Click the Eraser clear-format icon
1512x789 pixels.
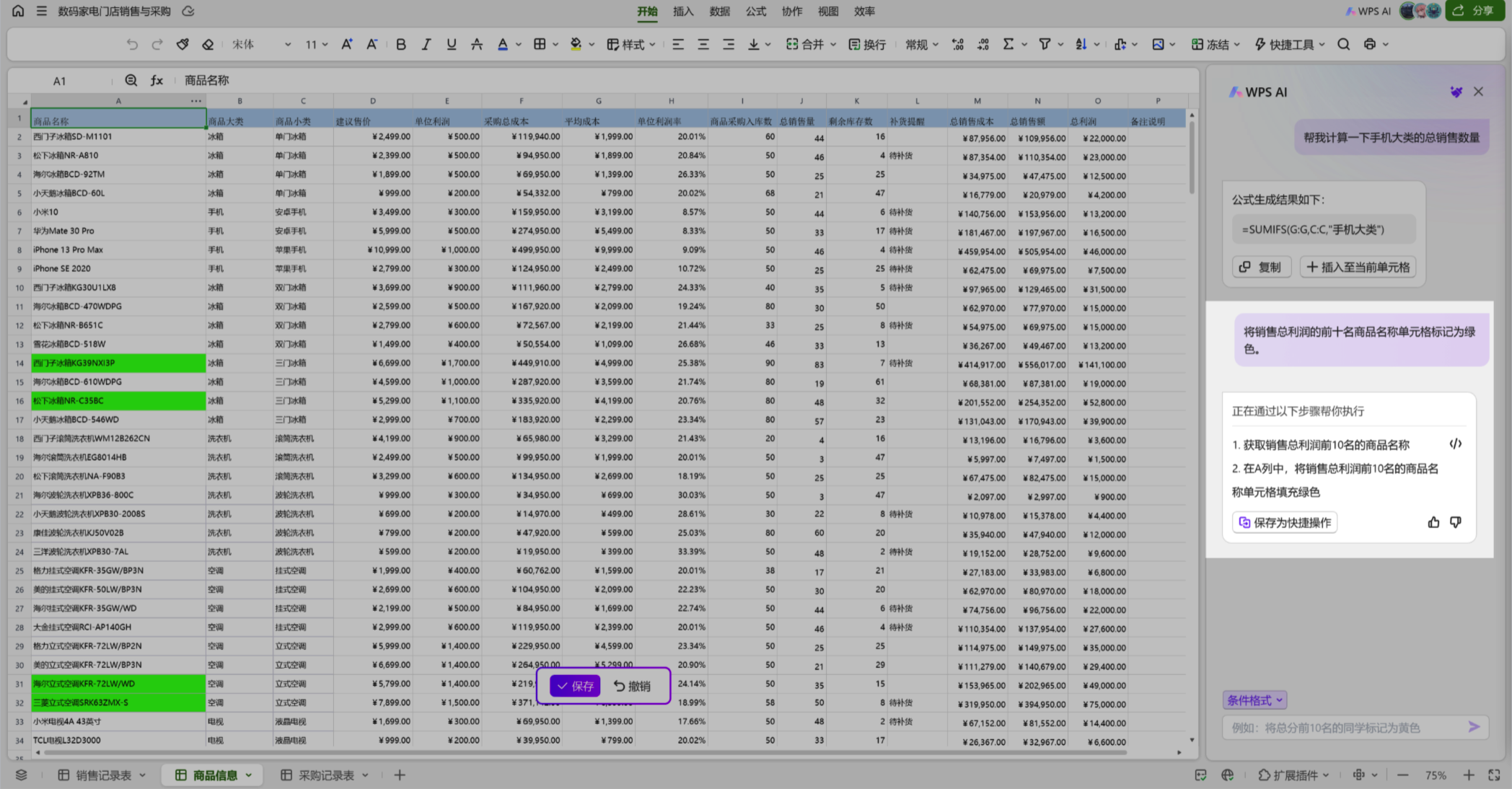pos(208,45)
